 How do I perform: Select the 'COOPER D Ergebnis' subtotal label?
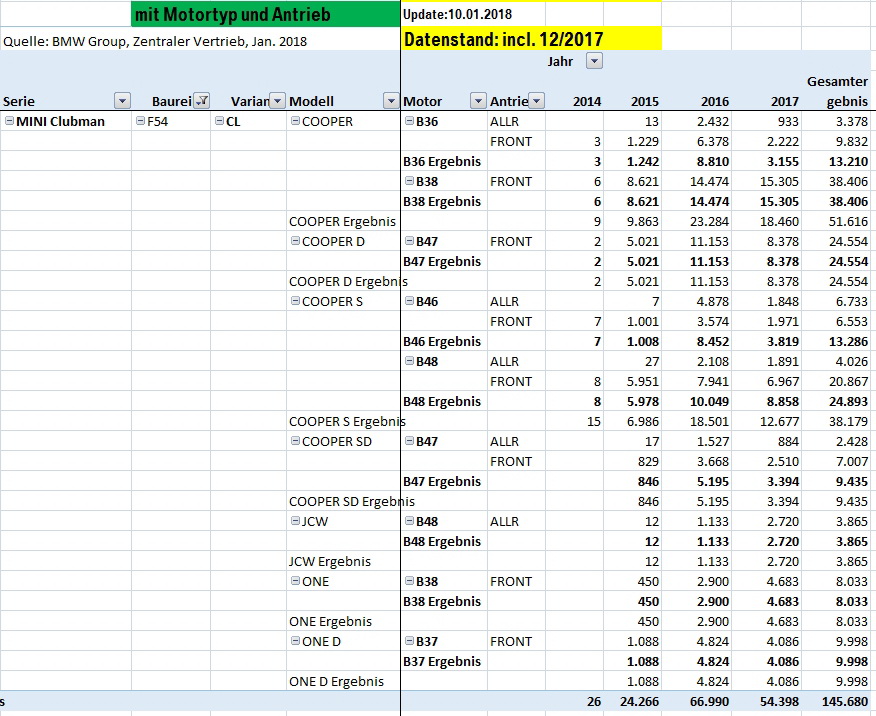348,281
